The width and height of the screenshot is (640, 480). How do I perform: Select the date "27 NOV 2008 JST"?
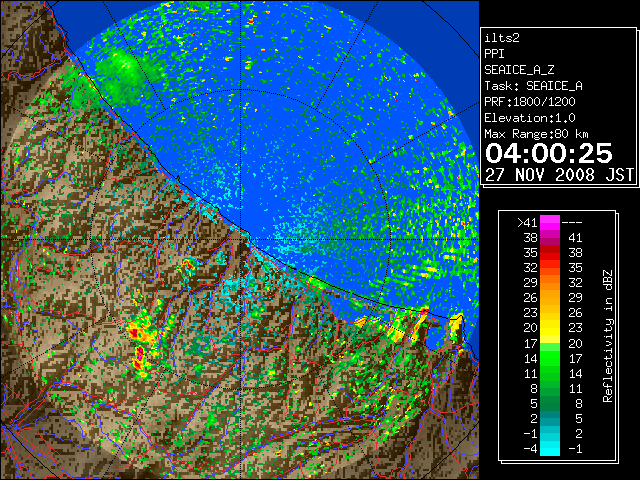click(559, 175)
